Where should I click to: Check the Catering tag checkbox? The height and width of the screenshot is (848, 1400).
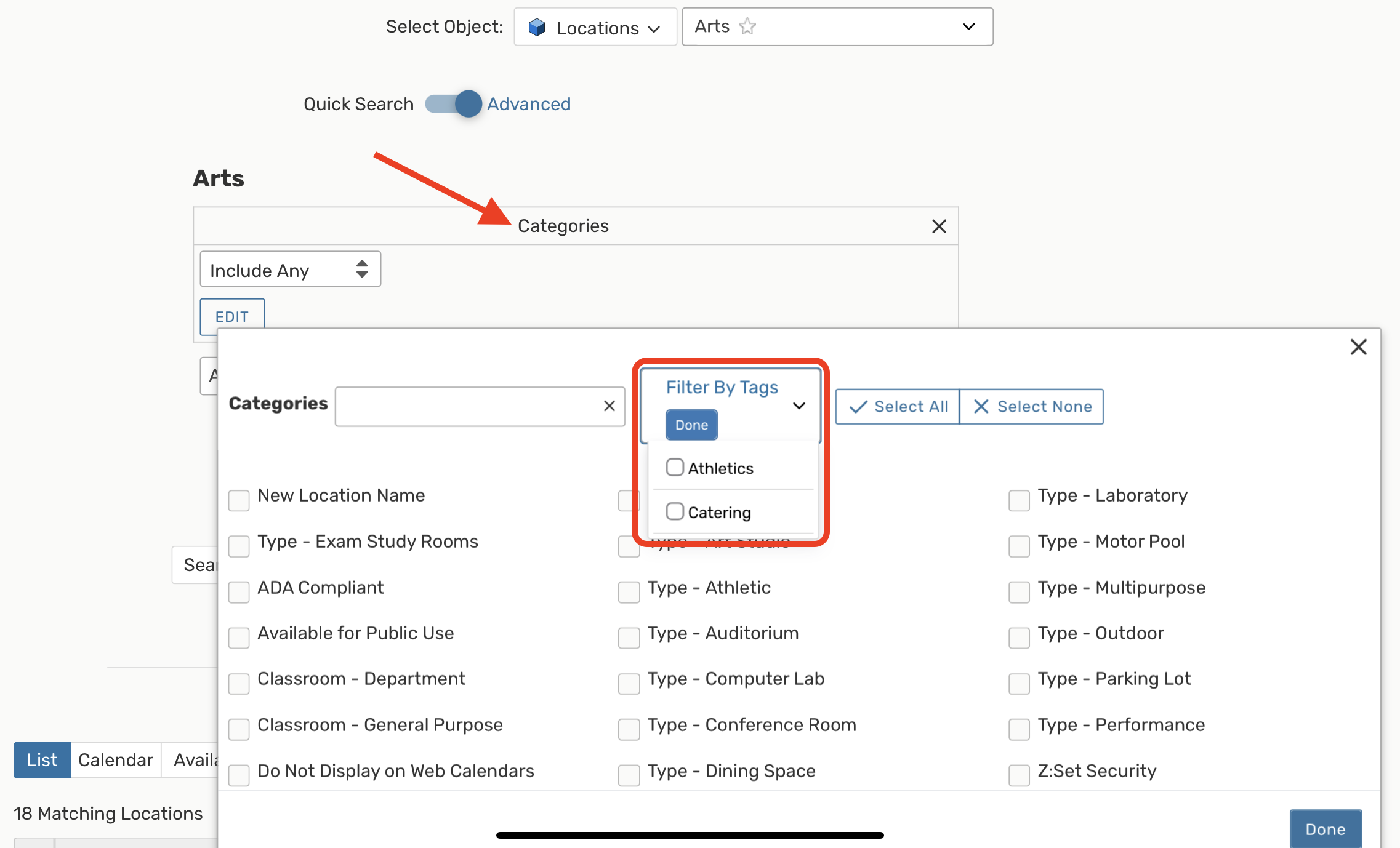675,511
